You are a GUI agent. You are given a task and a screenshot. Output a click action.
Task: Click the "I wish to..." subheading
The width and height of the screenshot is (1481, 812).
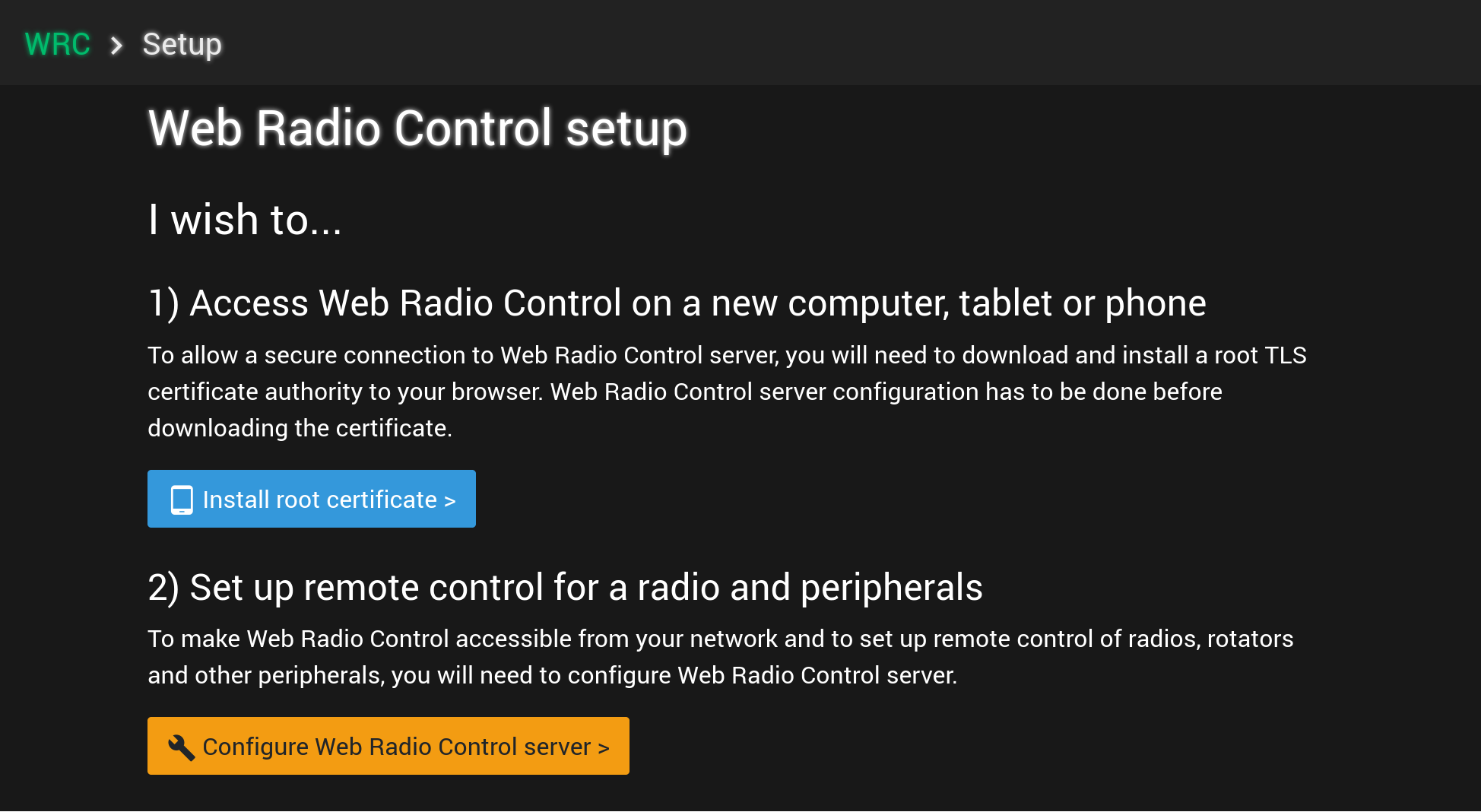pyautogui.click(x=245, y=220)
